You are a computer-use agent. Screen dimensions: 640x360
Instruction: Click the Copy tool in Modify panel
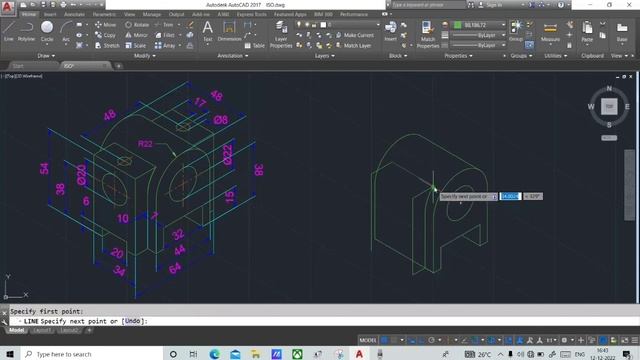pos(105,36)
